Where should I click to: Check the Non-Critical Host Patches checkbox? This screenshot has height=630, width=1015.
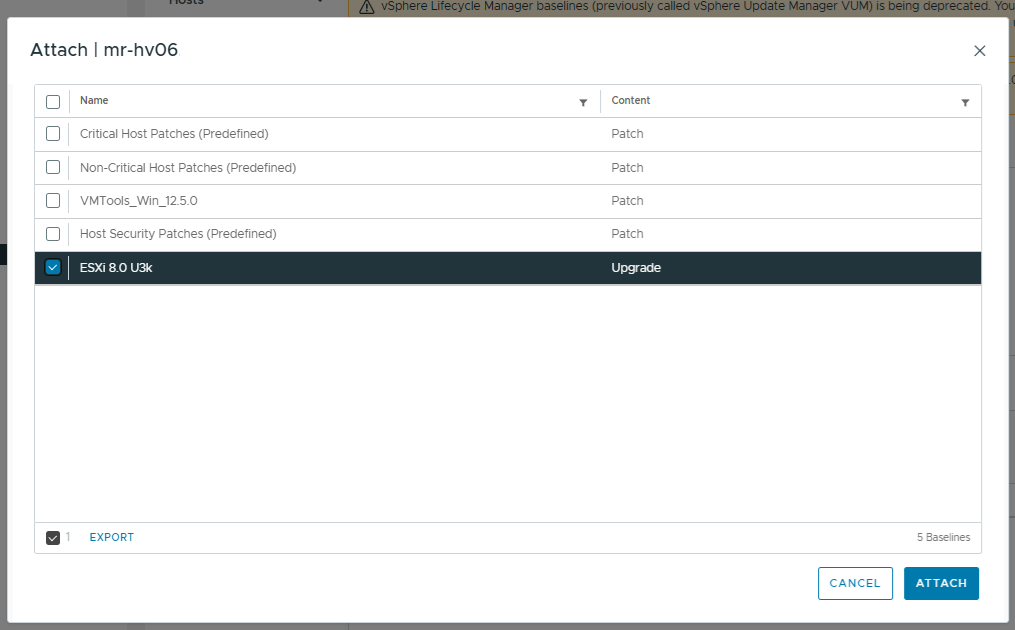point(53,167)
